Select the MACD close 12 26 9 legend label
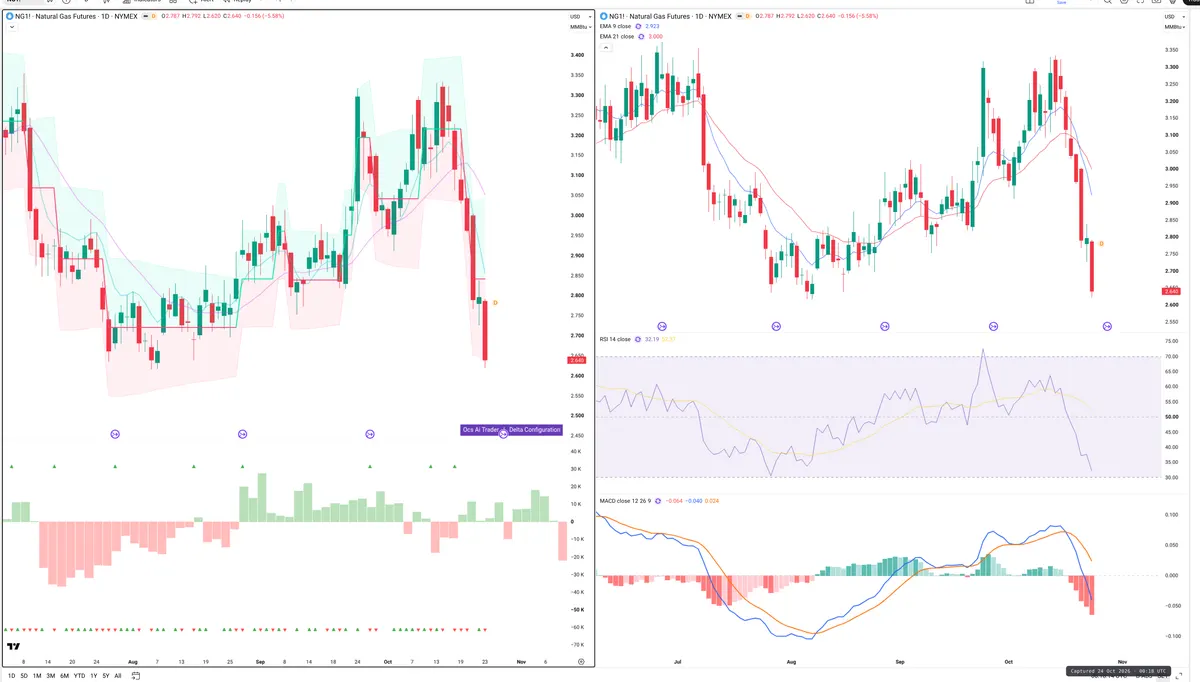 click(x=625, y=500)
